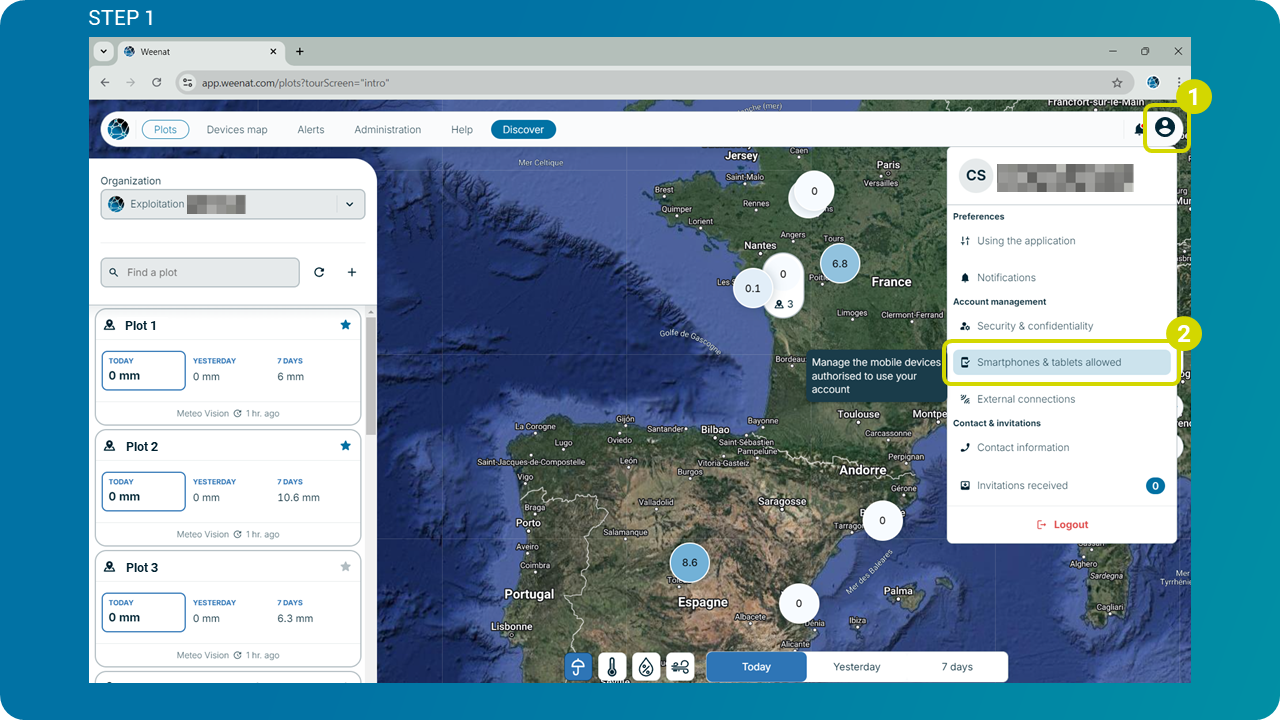
Task: Click map cluster marker 6.8
Action: click(840, 264)
